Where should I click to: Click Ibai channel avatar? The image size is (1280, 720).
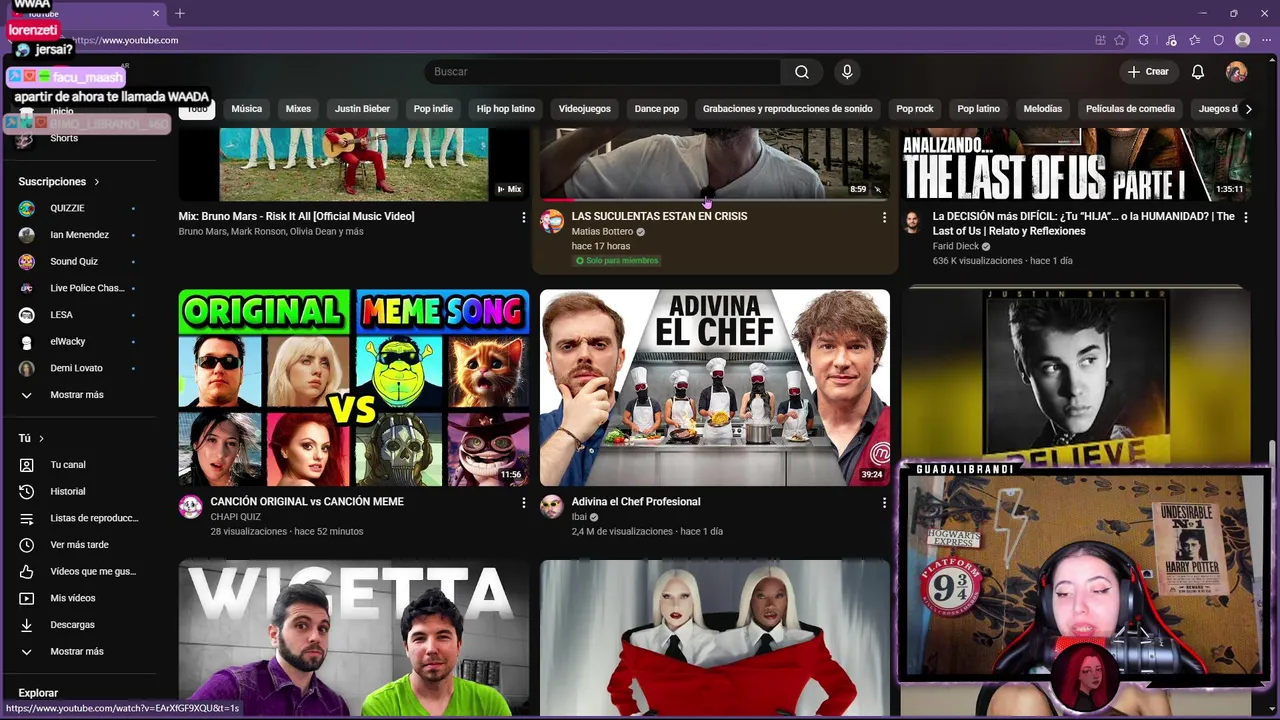[x=552, y=507]
